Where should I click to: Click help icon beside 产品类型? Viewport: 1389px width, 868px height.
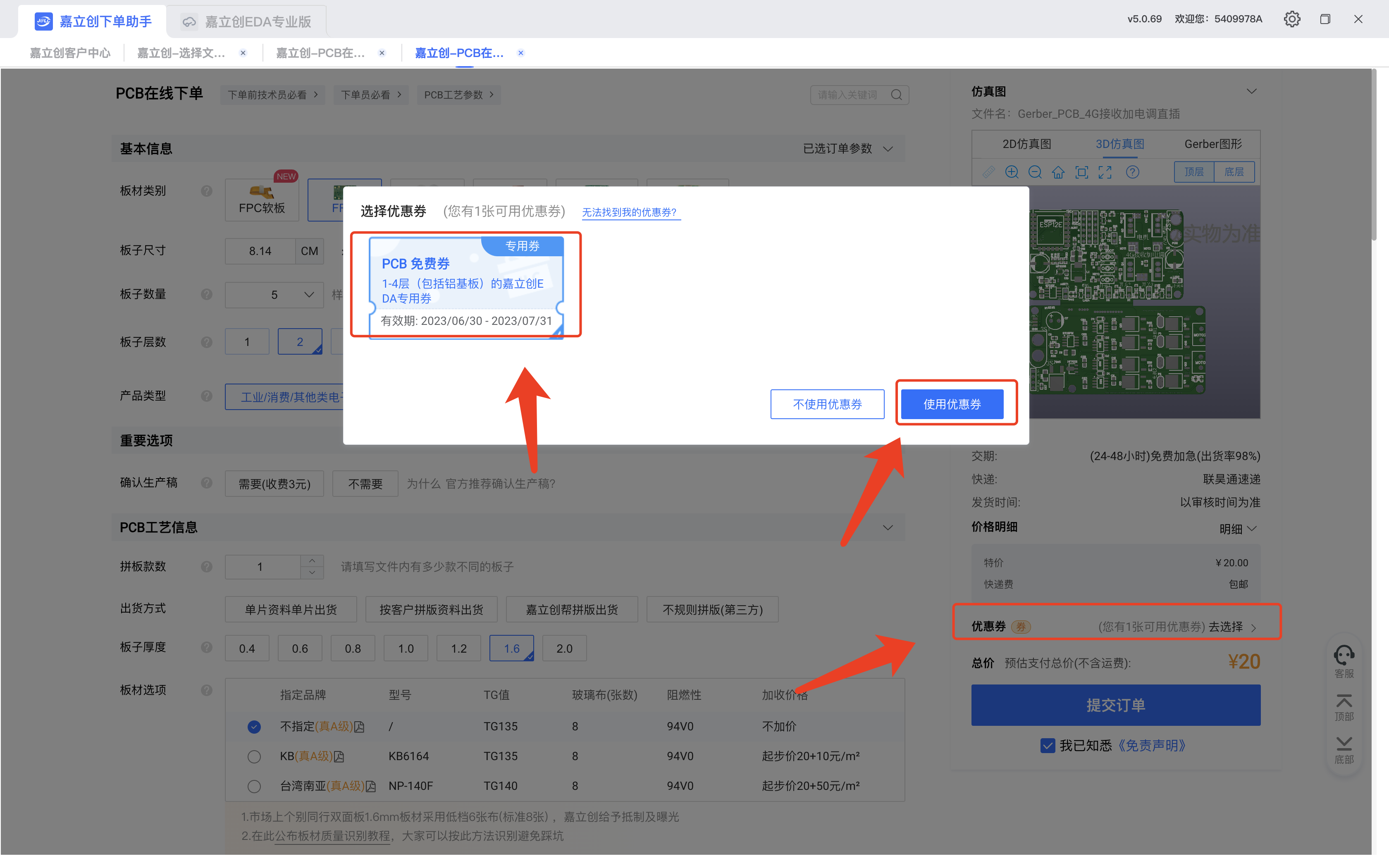click(x=207, y=396)
